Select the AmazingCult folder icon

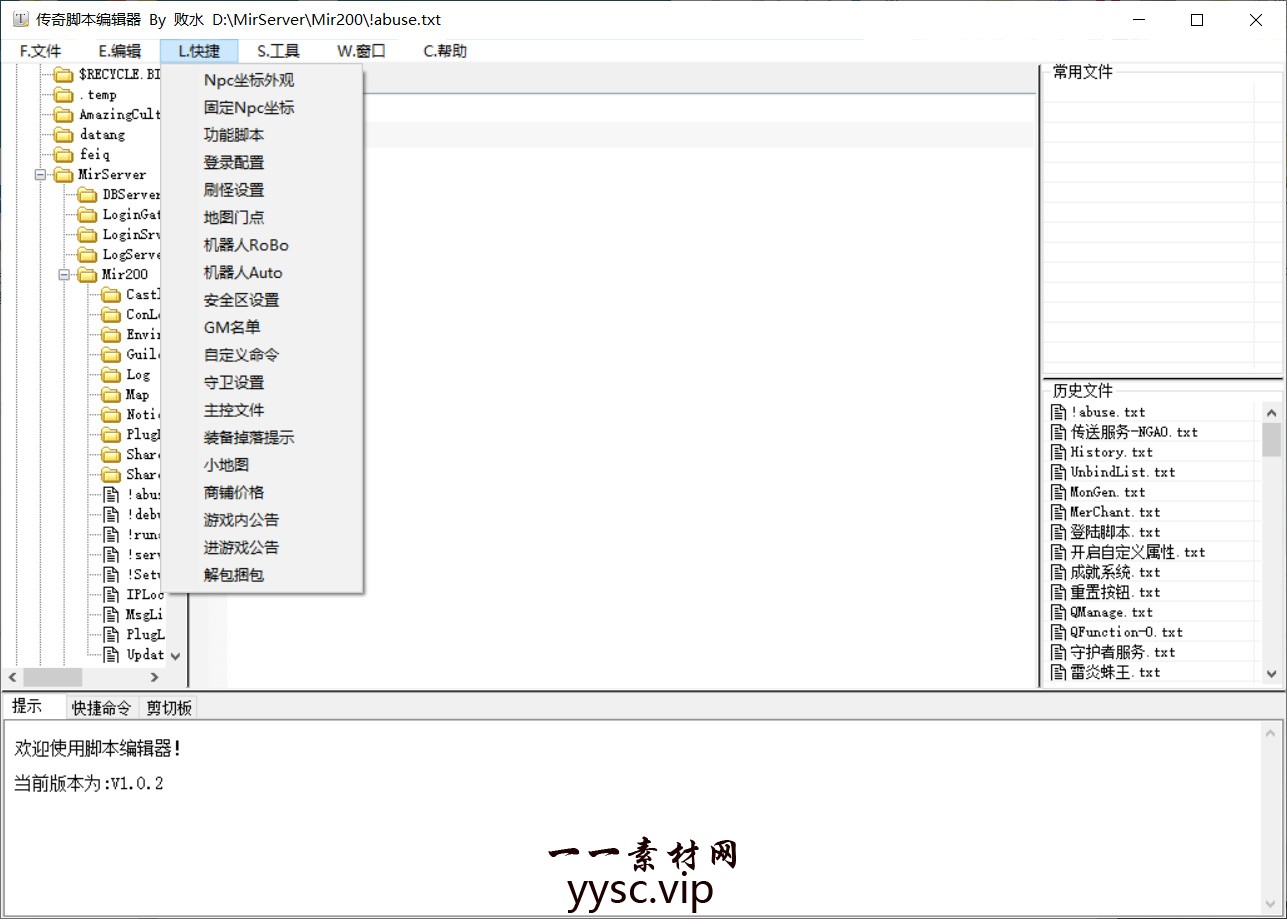pos(64,115)
